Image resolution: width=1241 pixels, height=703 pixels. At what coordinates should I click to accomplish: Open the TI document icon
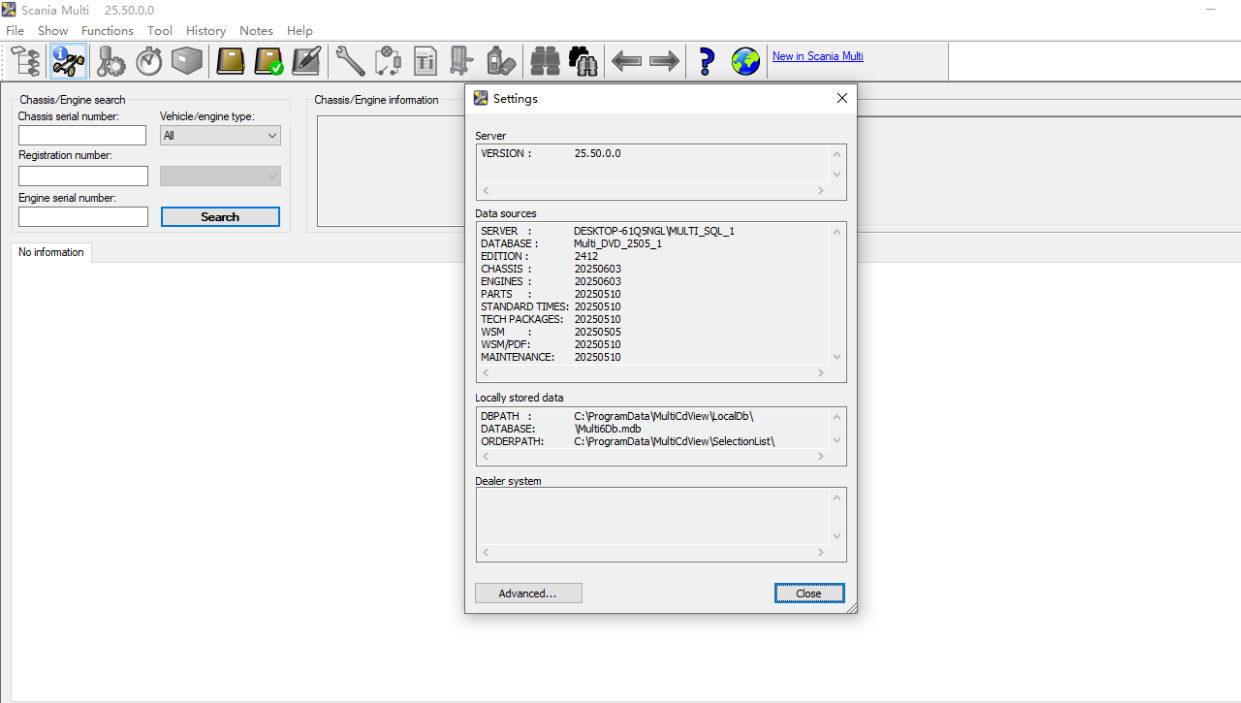point(425,62)
